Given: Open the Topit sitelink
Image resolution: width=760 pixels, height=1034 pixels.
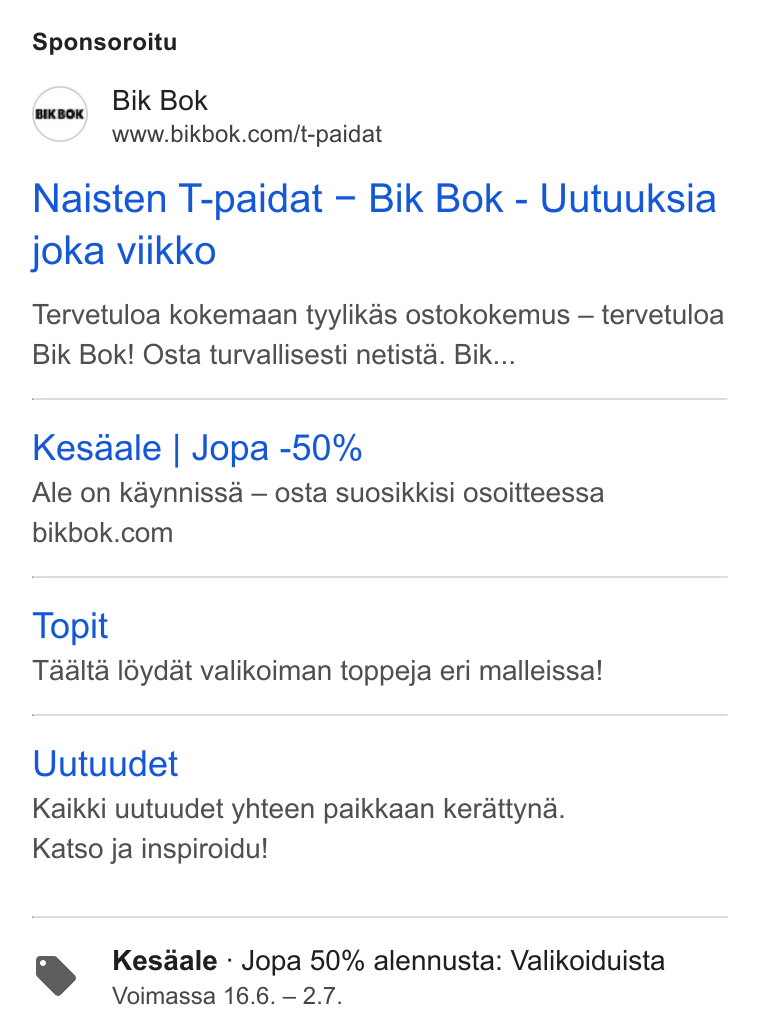Looking at the screenshot, I should click(x=70, y=626).
